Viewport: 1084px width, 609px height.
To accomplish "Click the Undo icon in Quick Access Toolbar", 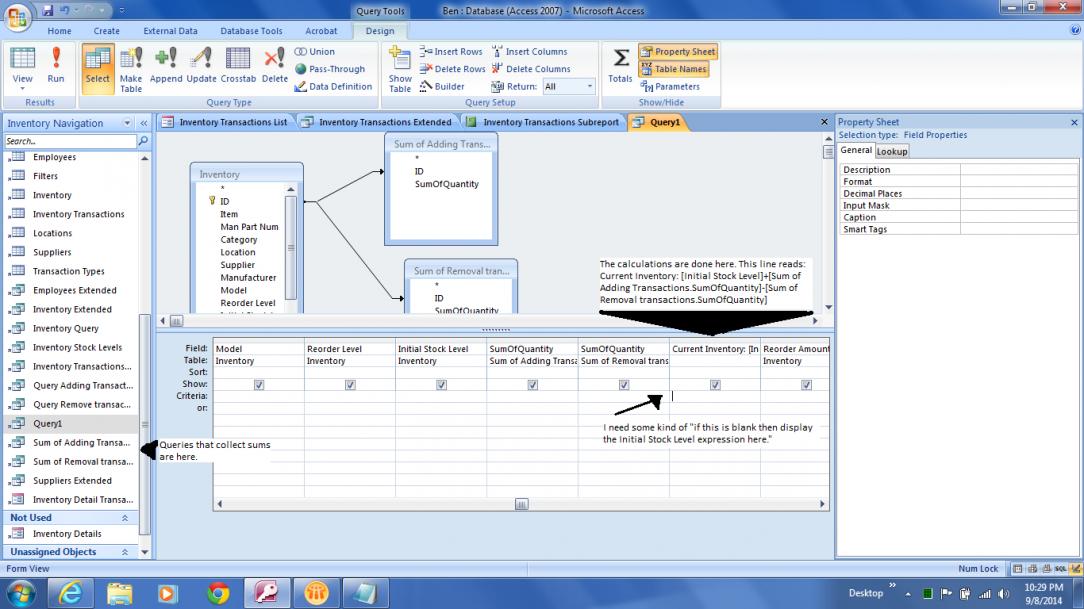I will pyautogui.click(x=65, y=10).
